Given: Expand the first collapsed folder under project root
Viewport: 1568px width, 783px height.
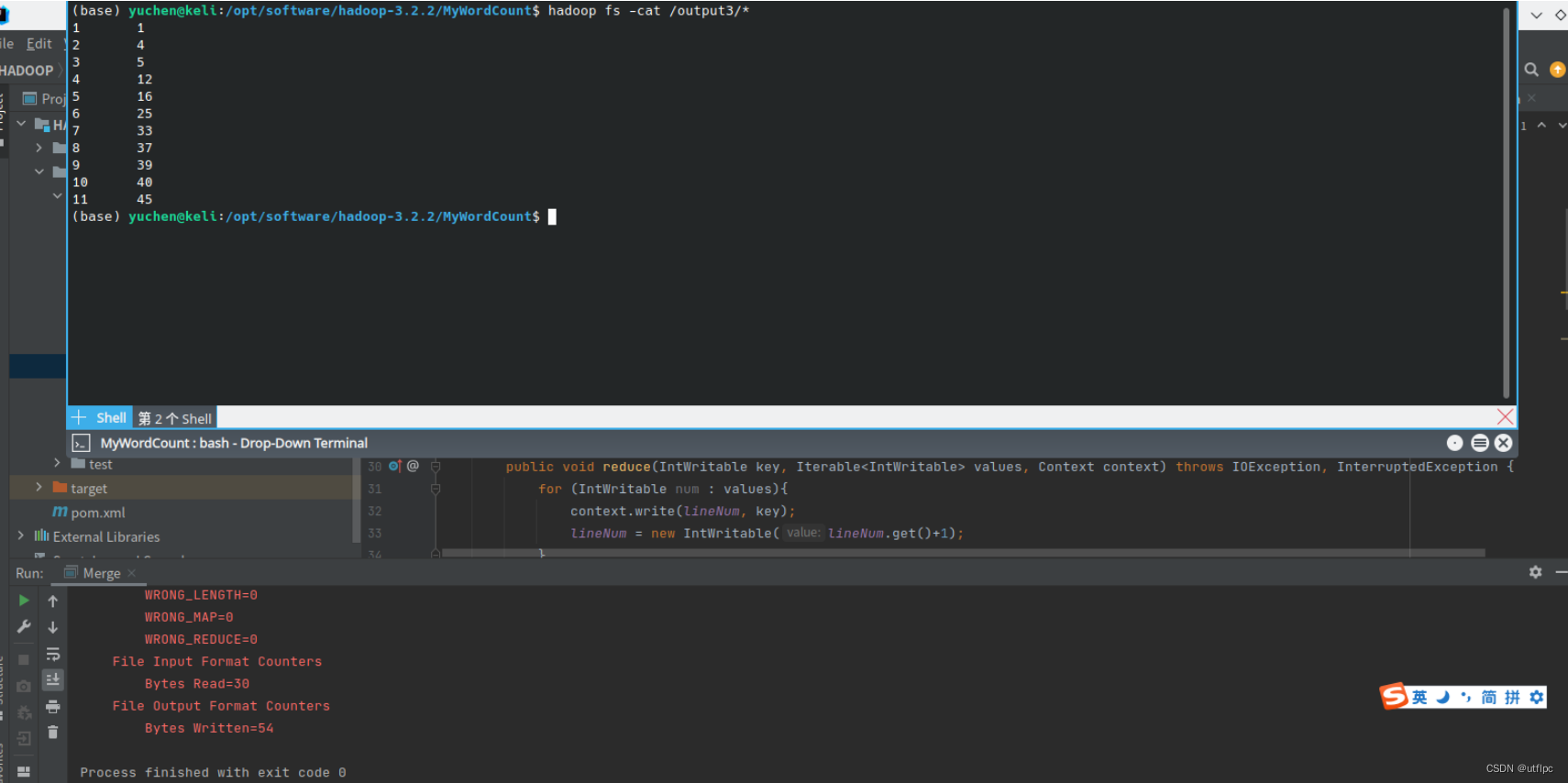Looking at the screenshot, I should (39, 147).
